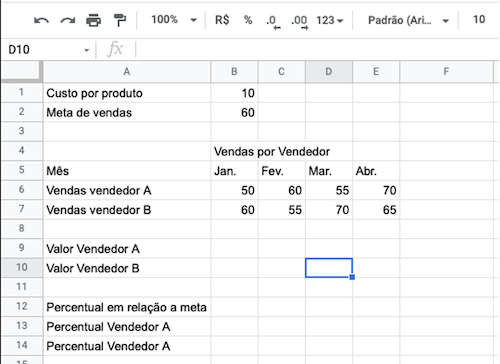Click 'Percentual Vendedor A' in row 13
Viewport: 500px width, 364px height.
tap(127, 327)
